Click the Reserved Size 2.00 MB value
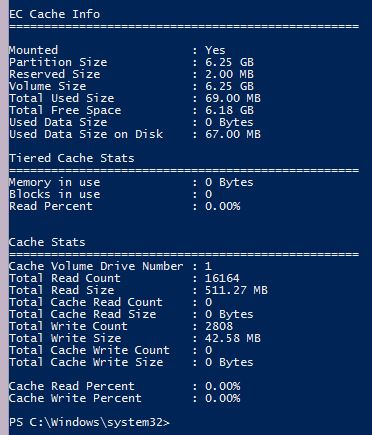Viewport: 372px width, 435px height. tap(229, 74)
